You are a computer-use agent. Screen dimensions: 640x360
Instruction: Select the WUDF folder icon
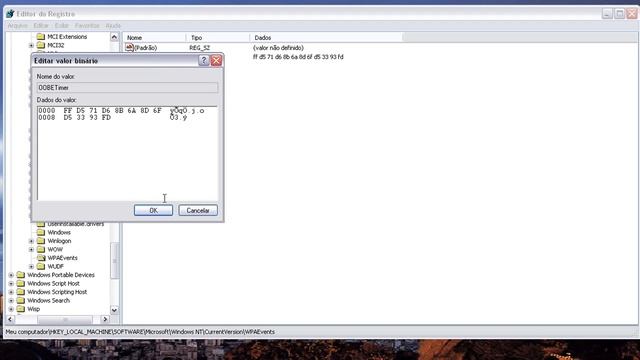coord(41,267)
